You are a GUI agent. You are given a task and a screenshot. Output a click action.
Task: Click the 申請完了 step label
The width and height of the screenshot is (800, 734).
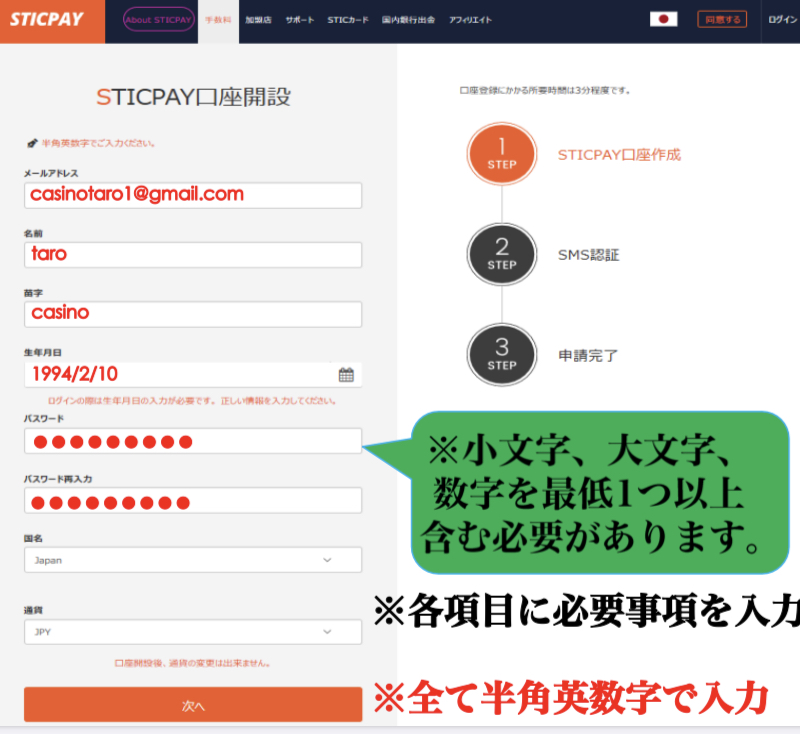coord(588,356)
